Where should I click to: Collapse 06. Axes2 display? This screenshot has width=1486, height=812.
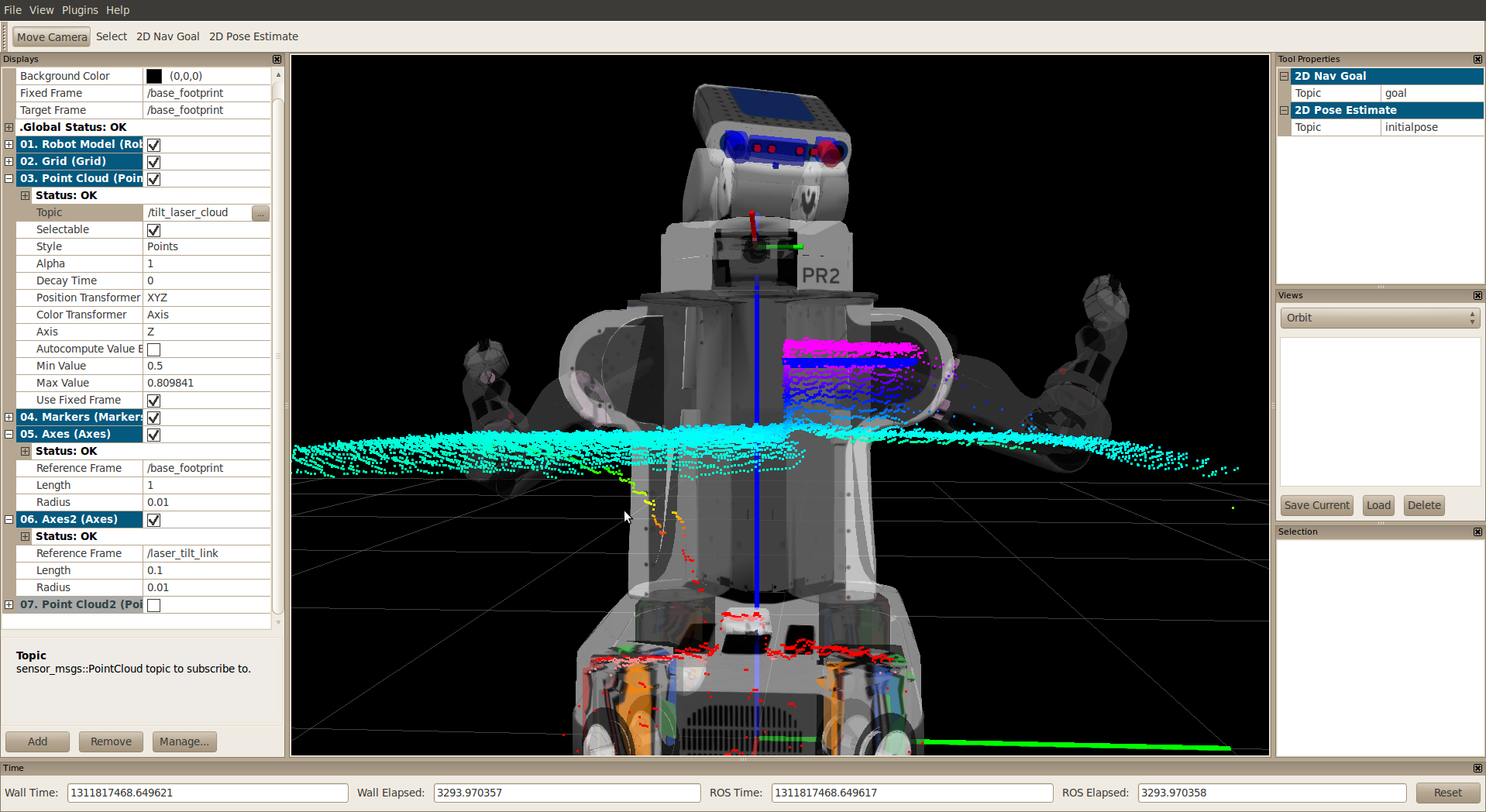tap(9, 519)
